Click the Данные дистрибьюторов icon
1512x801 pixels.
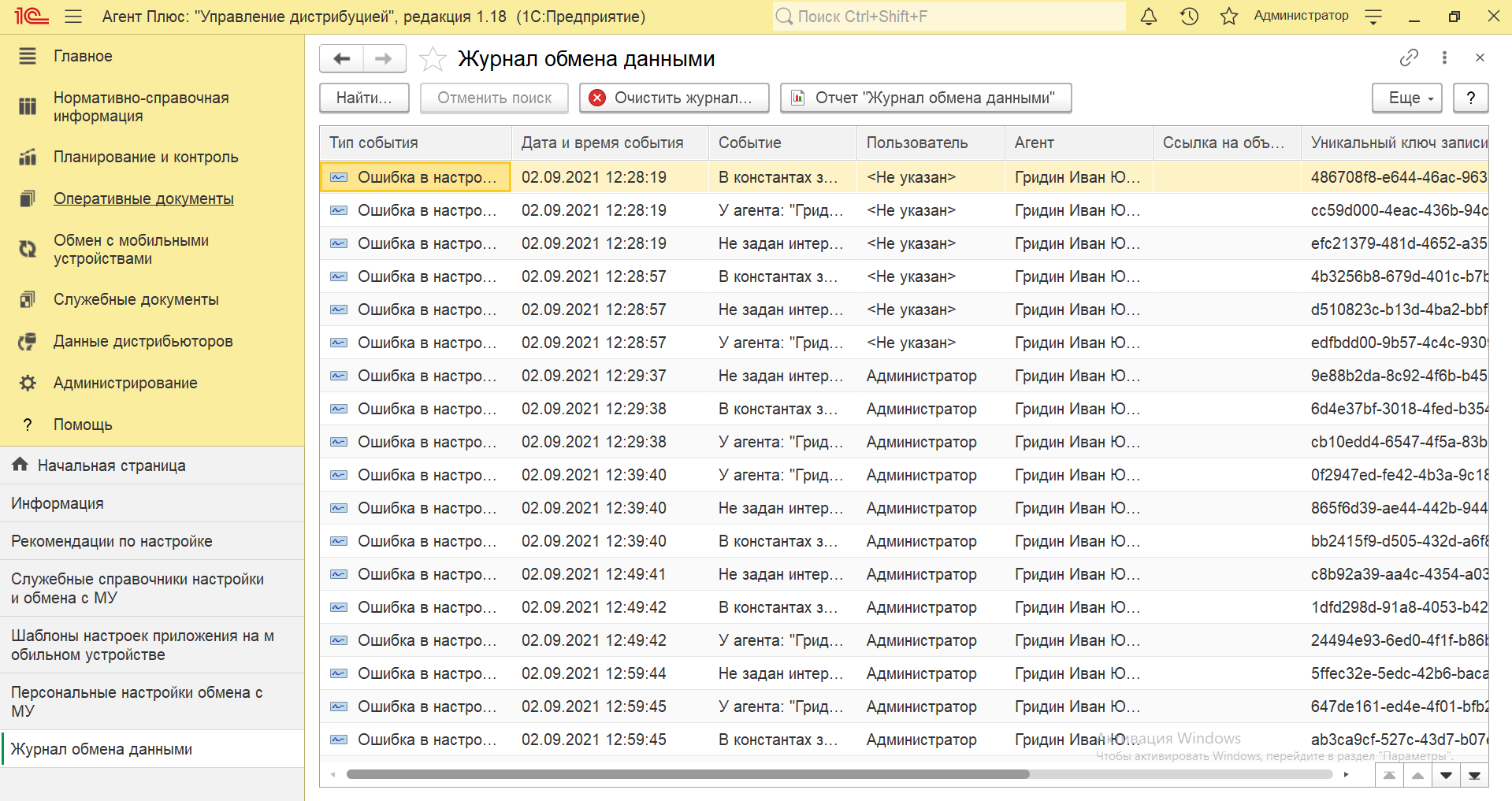[28, 341]
